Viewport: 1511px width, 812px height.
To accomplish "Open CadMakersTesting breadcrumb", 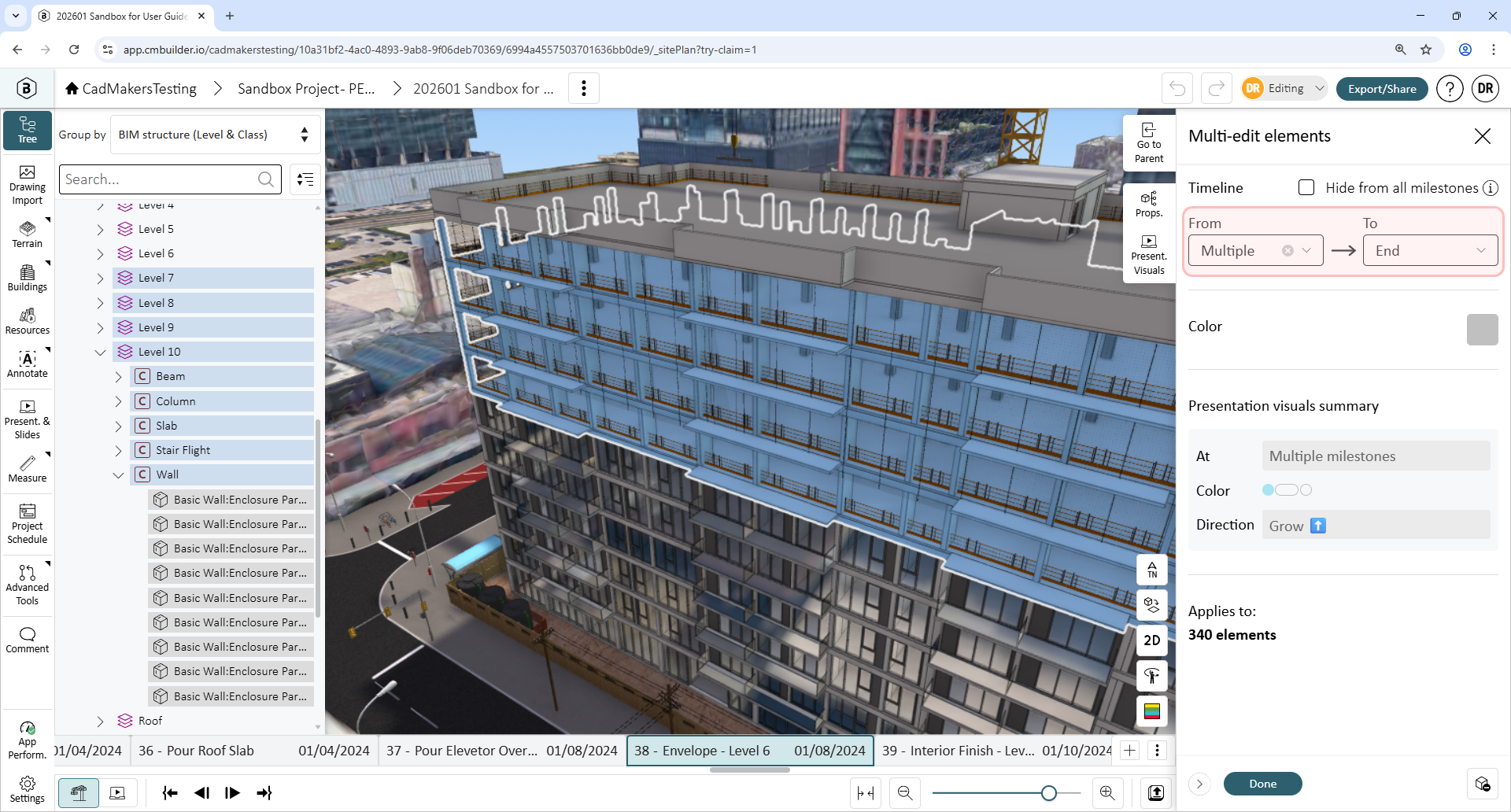I will pyautogui.click(x=131, y=88).
